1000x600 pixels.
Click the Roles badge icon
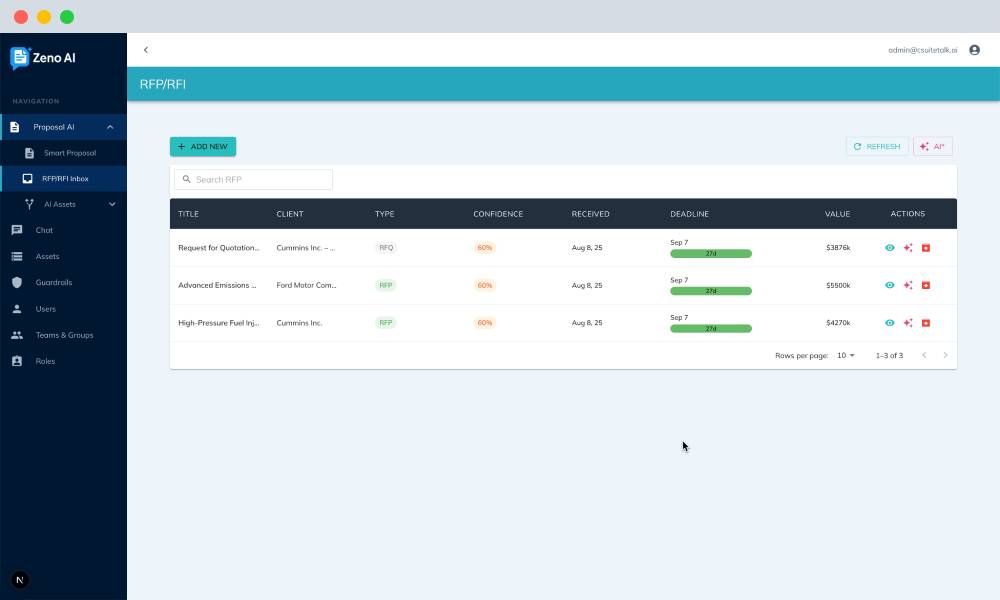click(x=17, y=361)
